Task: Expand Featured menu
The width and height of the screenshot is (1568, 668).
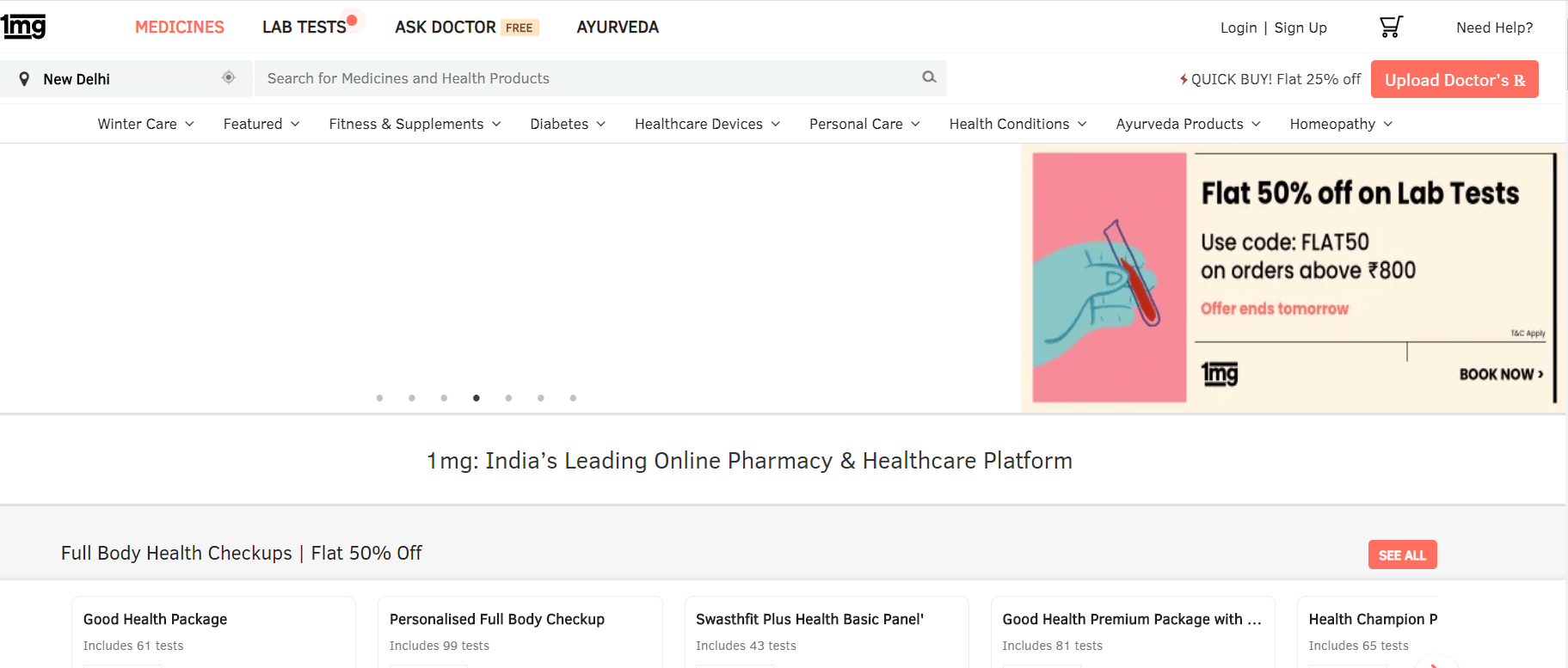Action: click(261, 124)
